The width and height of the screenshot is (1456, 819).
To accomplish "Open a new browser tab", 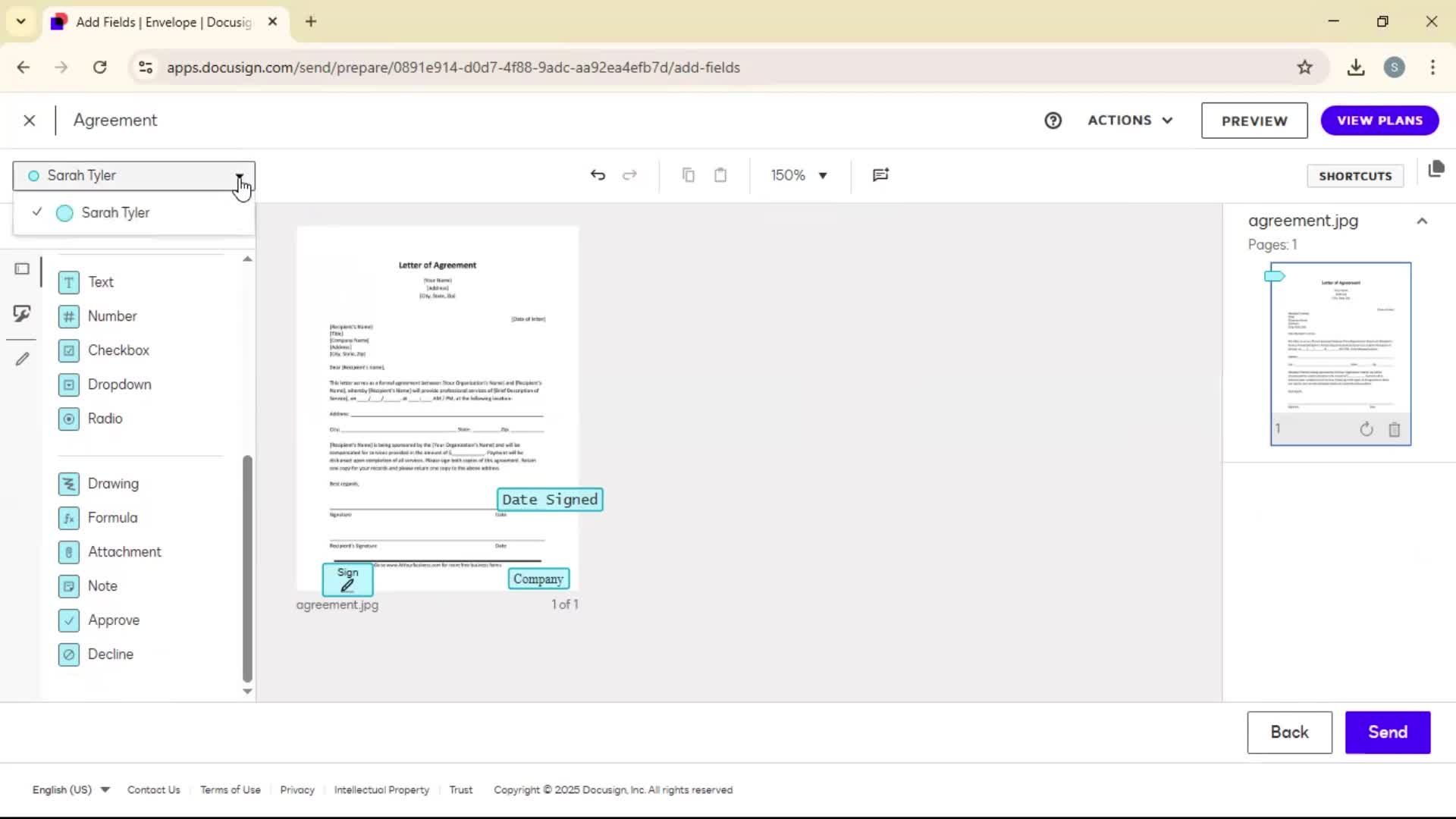I will tap(311, 21).
